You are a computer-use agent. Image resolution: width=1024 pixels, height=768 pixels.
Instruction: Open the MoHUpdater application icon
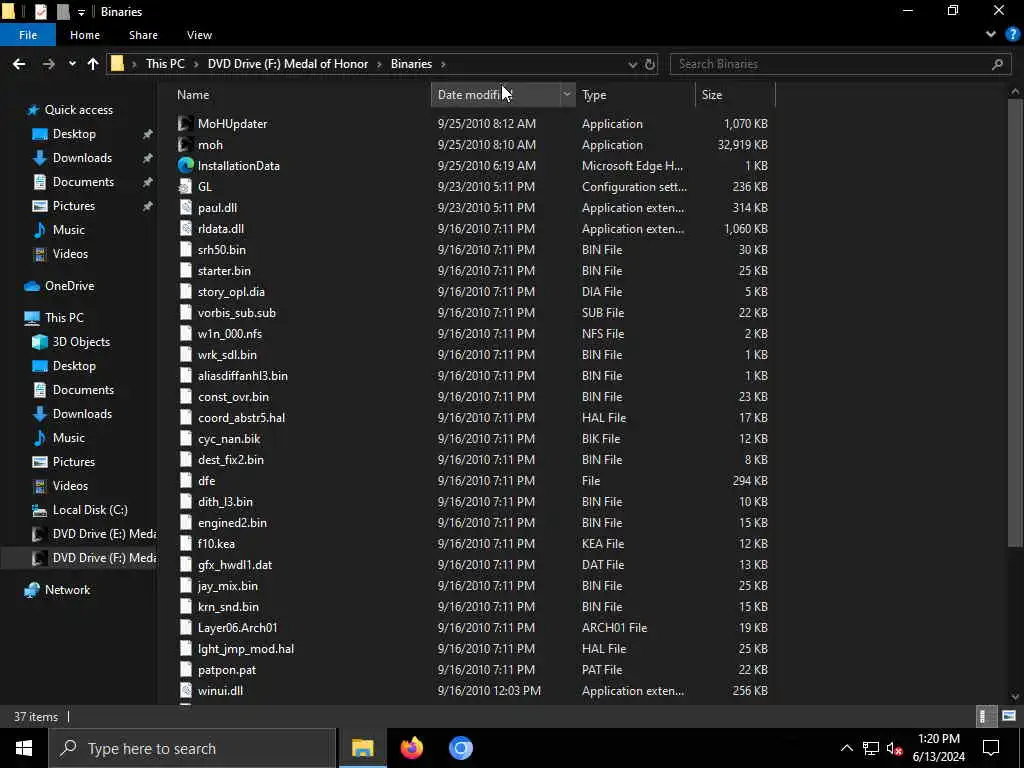(186, 123)
